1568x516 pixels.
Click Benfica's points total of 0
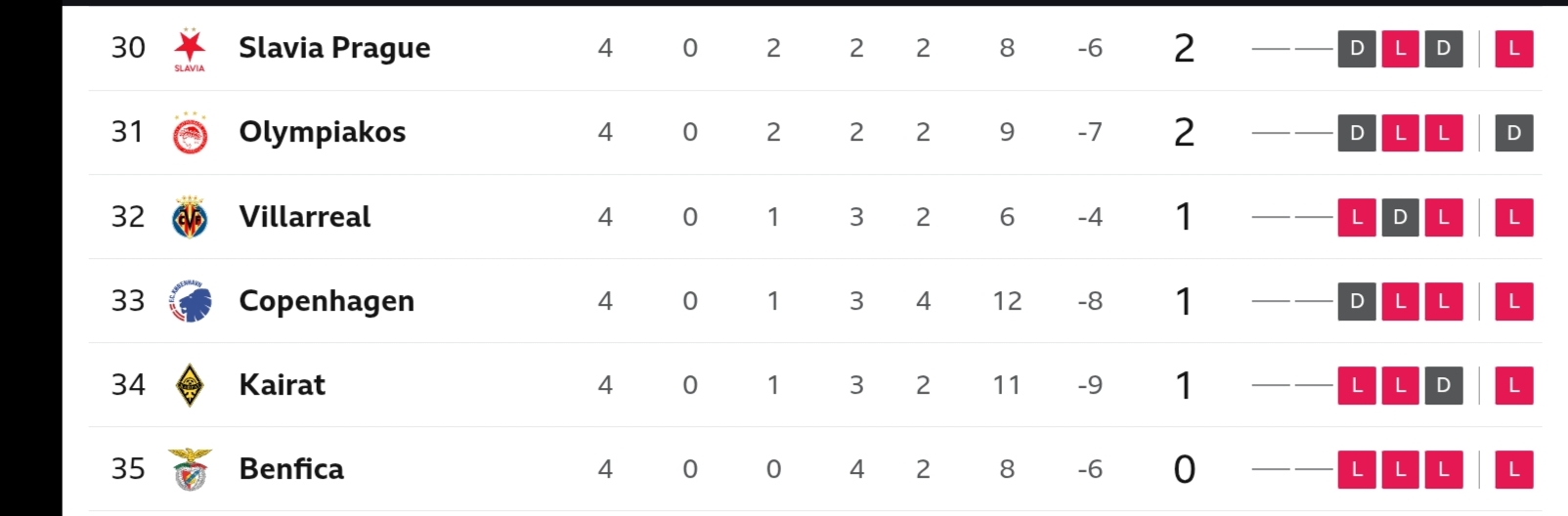point(1184,469)
